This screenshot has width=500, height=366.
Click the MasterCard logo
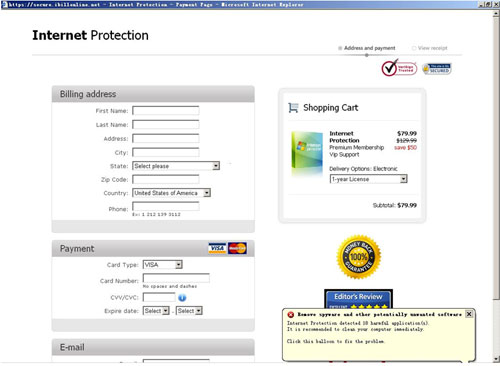click(x=237, y=248)
